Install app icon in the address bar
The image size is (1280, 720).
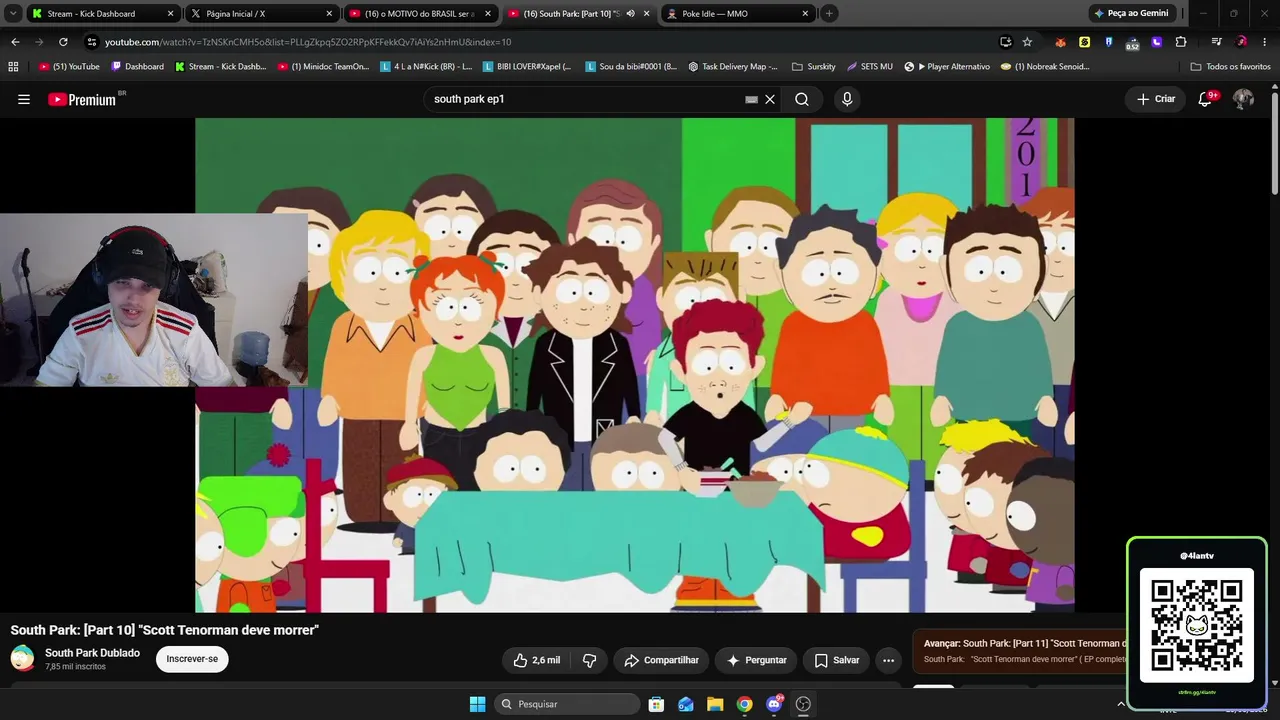[1005, 42]
